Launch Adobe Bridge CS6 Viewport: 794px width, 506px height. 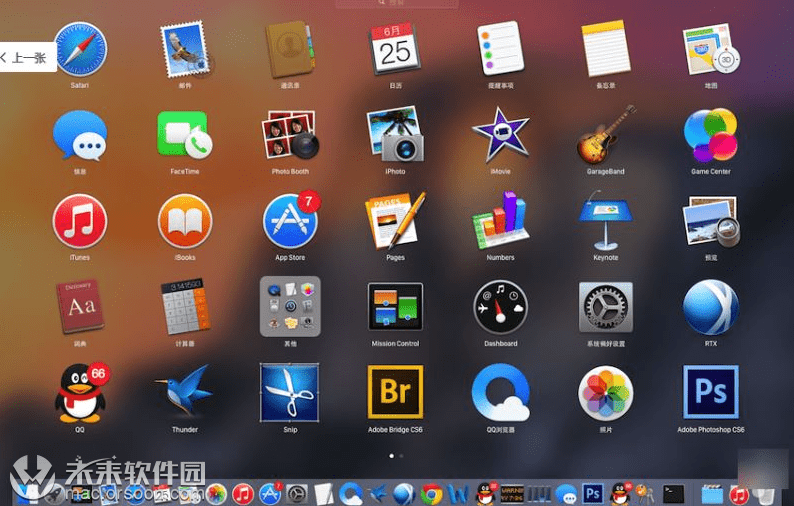tap(395, 392)
